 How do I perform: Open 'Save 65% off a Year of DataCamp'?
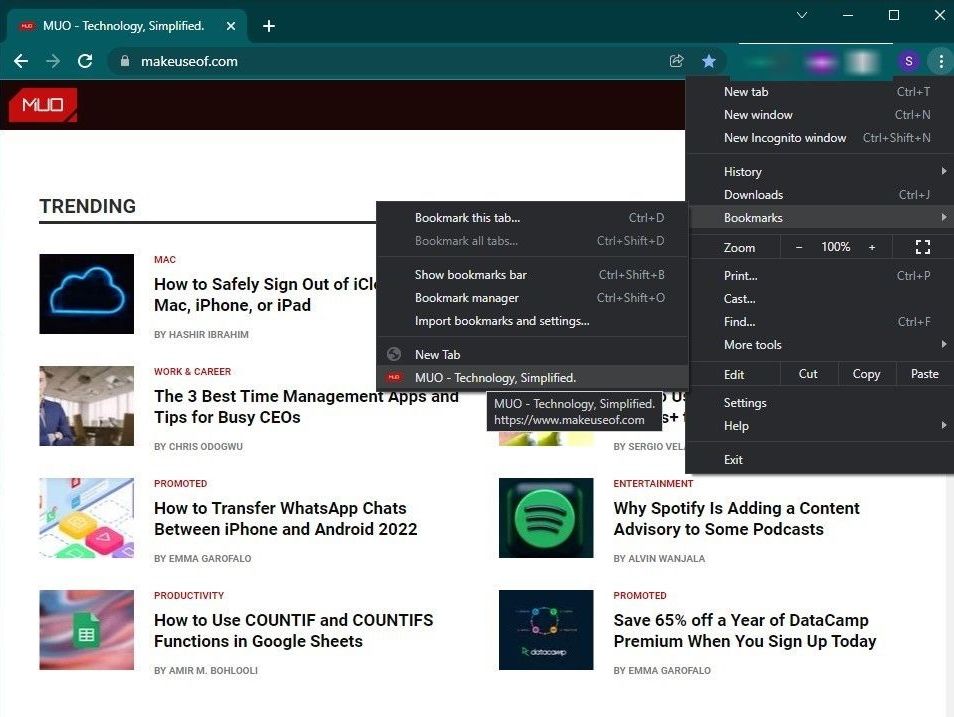tap(745, 631)
